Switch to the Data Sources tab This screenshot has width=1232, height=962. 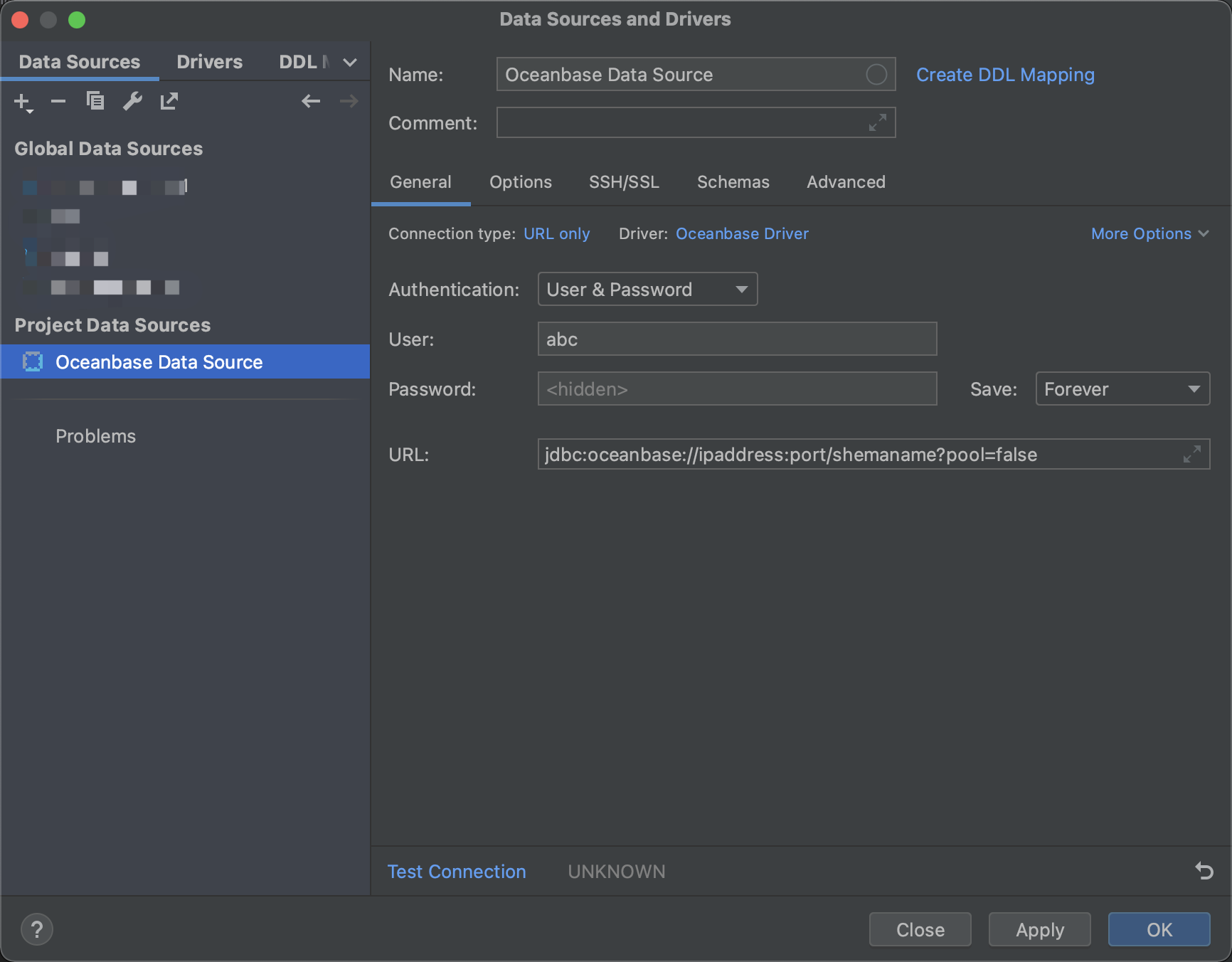pos(80,62)
